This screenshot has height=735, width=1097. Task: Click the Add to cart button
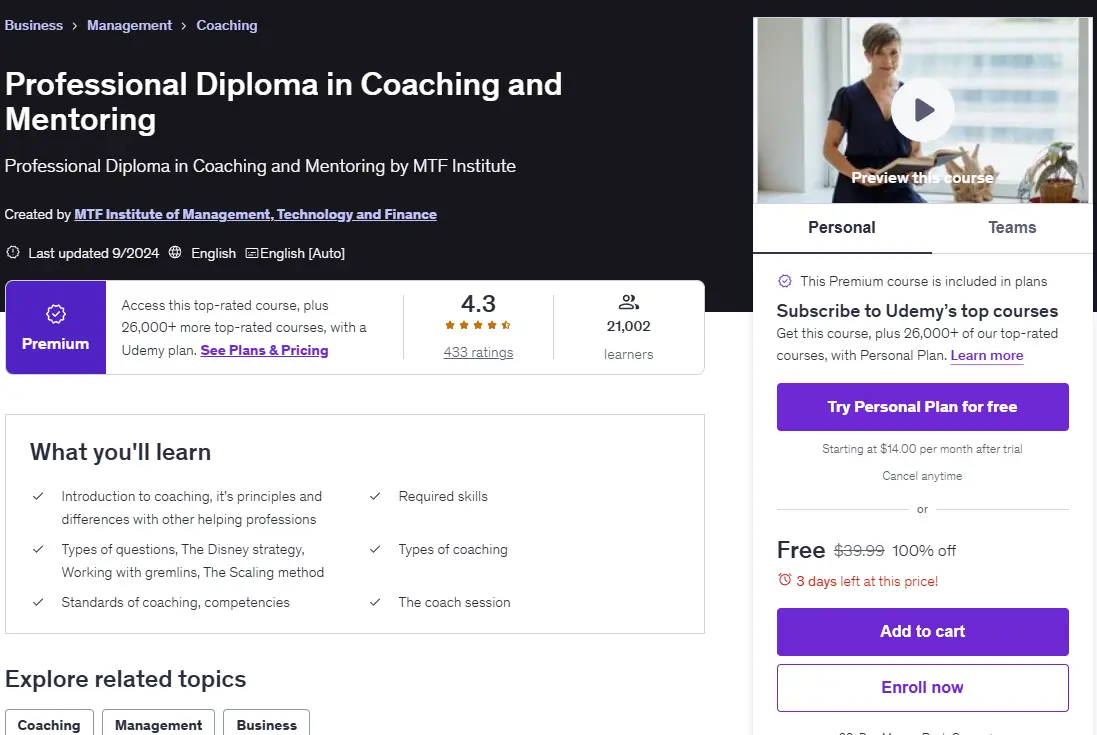922,631
